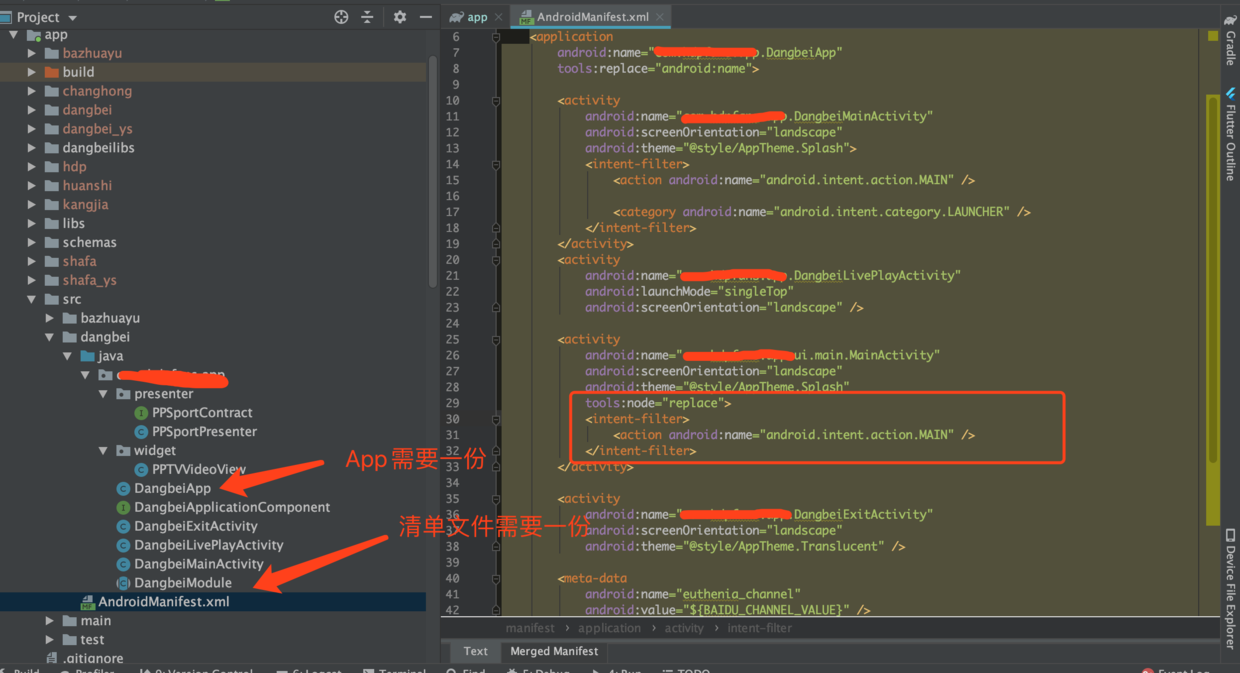
Task: Select the shafa folder
Action: pyautogui.click(x=80, y=262)
